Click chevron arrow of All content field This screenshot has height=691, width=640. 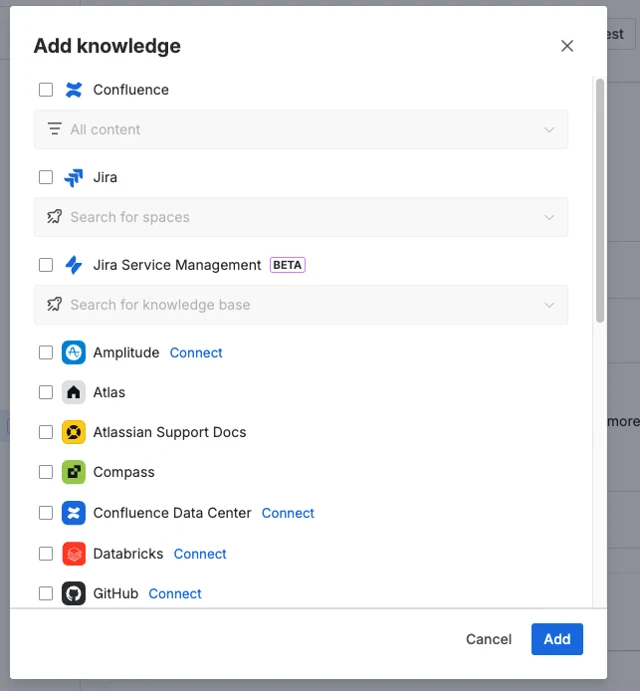549,130
